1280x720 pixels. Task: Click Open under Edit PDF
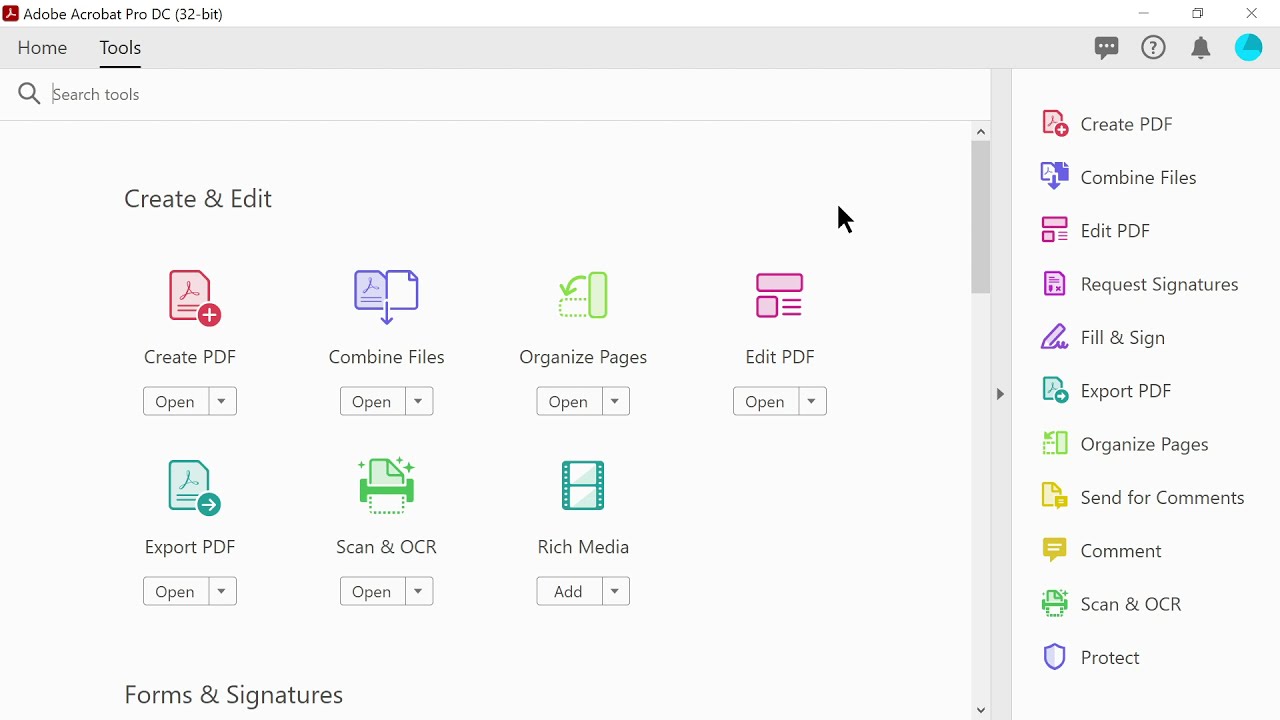tap(765, 401)
